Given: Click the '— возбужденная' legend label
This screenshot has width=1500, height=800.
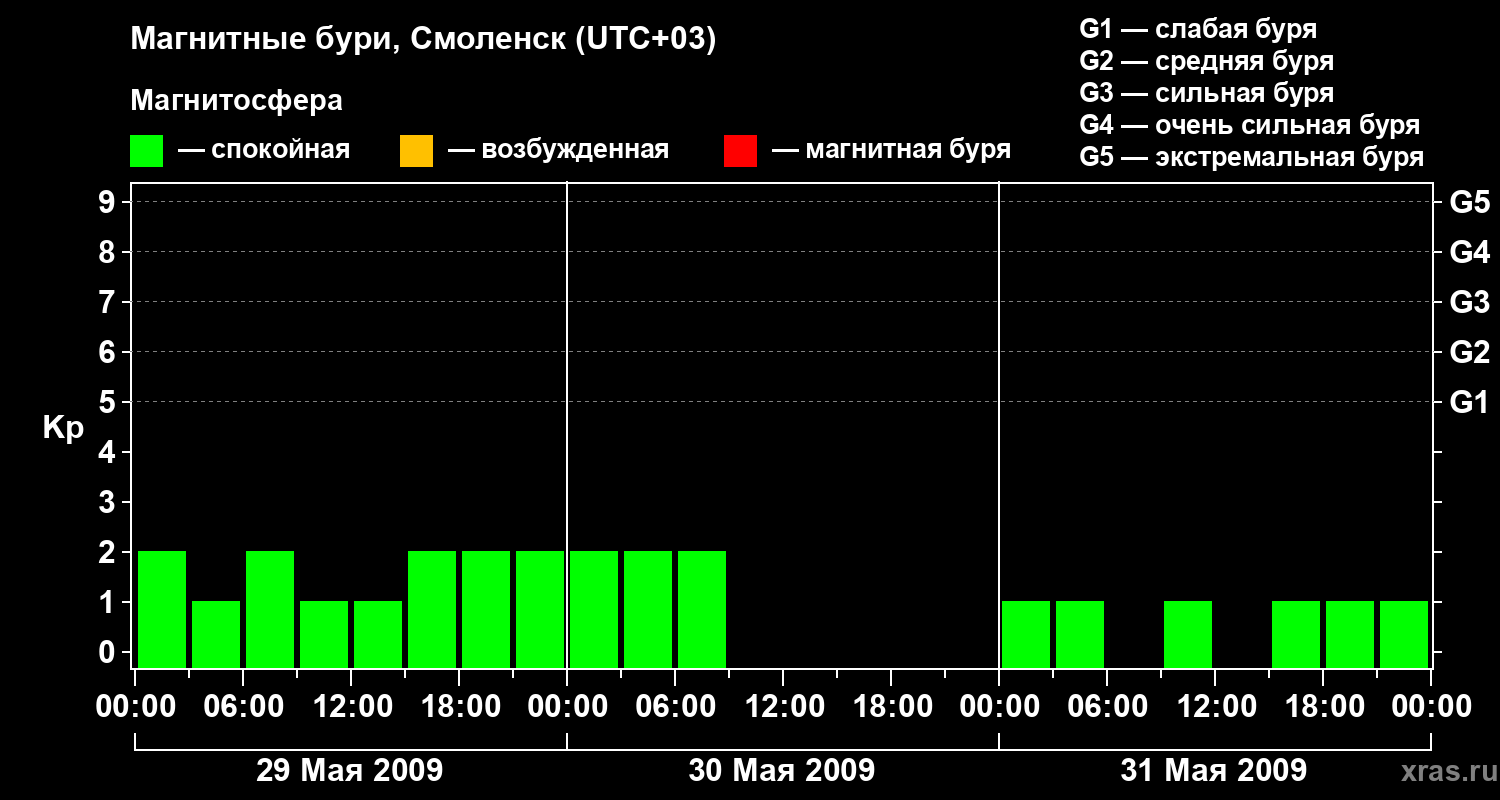Looking at the screenshot, I should coord(558,150).
